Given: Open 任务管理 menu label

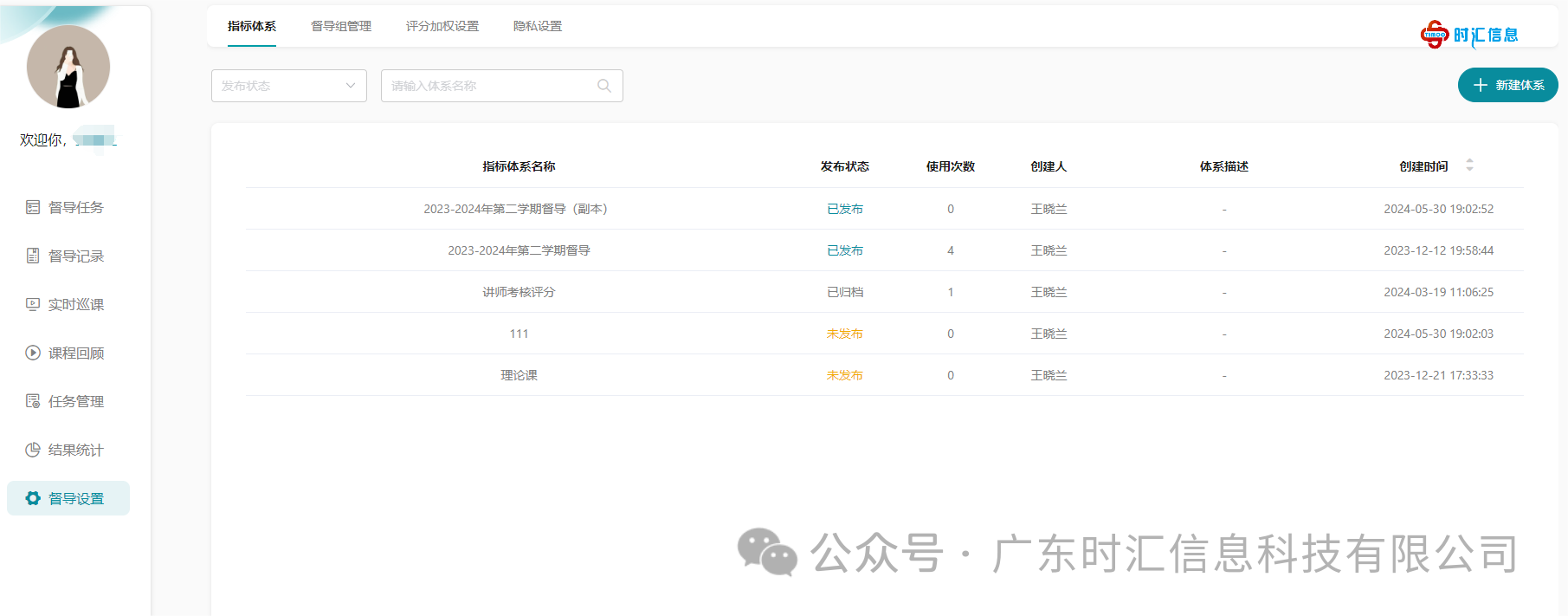Looking at the screenshot, I should pos(76,401).
